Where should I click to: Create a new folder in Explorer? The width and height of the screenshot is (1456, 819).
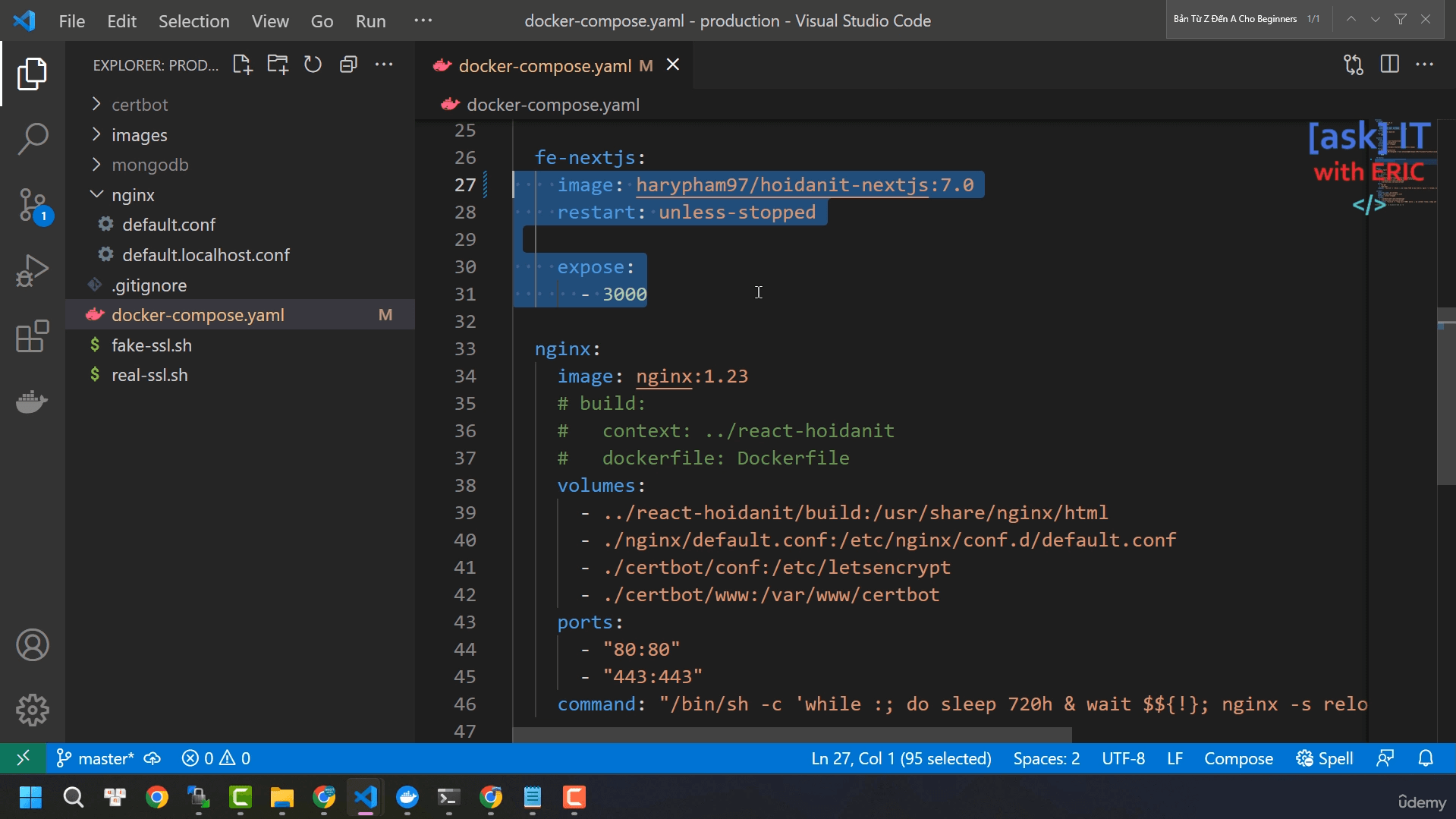pos(278,65)
